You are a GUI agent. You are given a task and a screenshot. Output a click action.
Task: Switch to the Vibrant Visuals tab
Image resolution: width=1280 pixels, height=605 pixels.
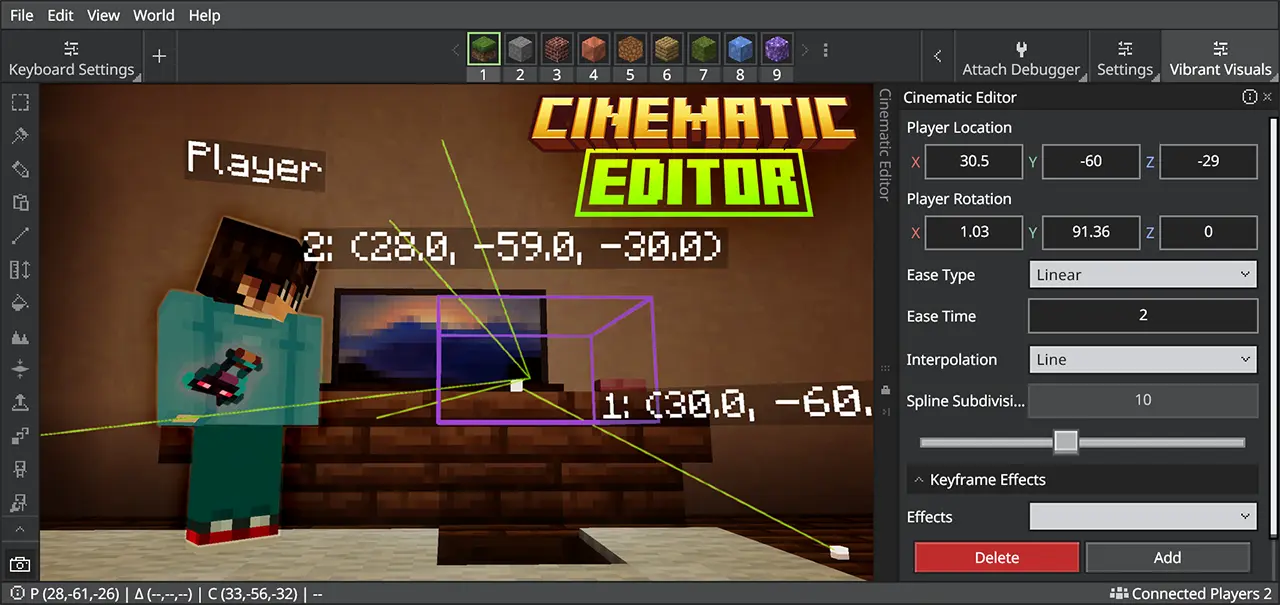pos(1220,59)
